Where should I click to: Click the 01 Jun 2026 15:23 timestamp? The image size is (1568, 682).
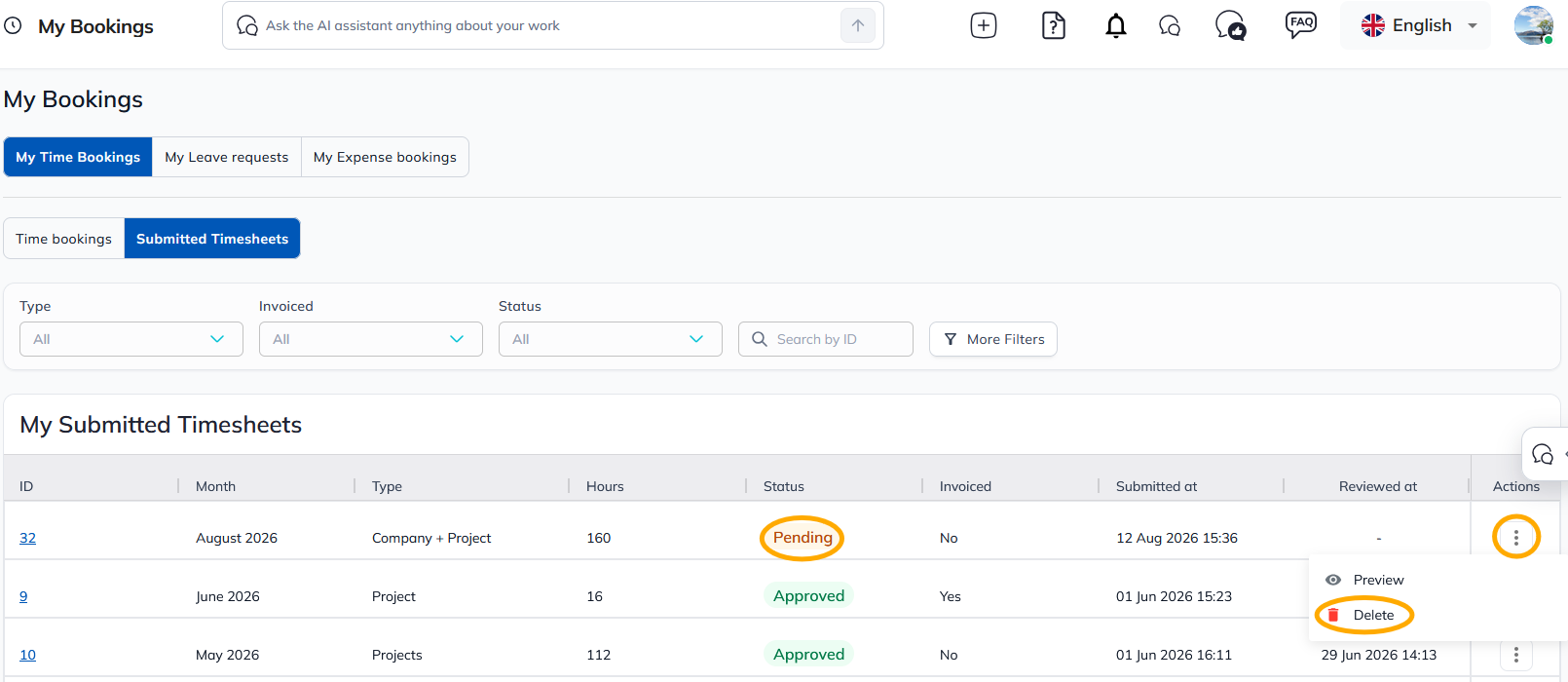click(1174, 596)
